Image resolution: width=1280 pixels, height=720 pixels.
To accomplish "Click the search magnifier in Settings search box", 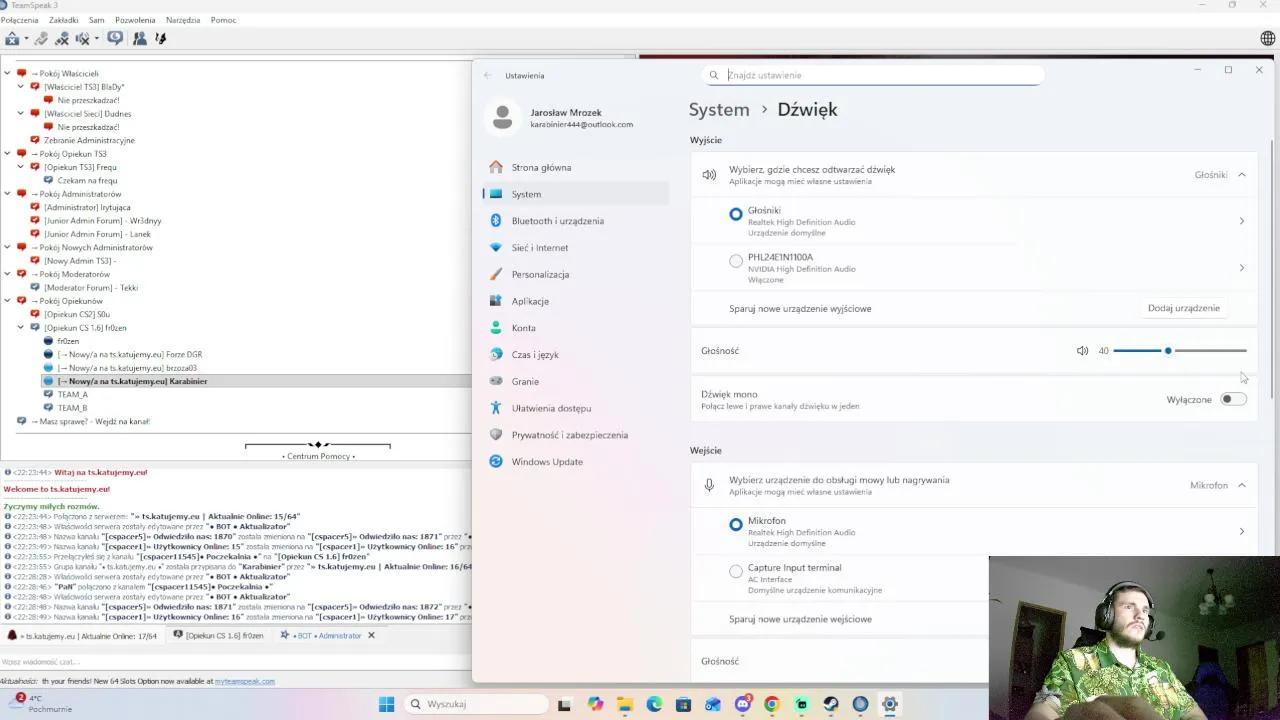I will (x=714, y=75).
